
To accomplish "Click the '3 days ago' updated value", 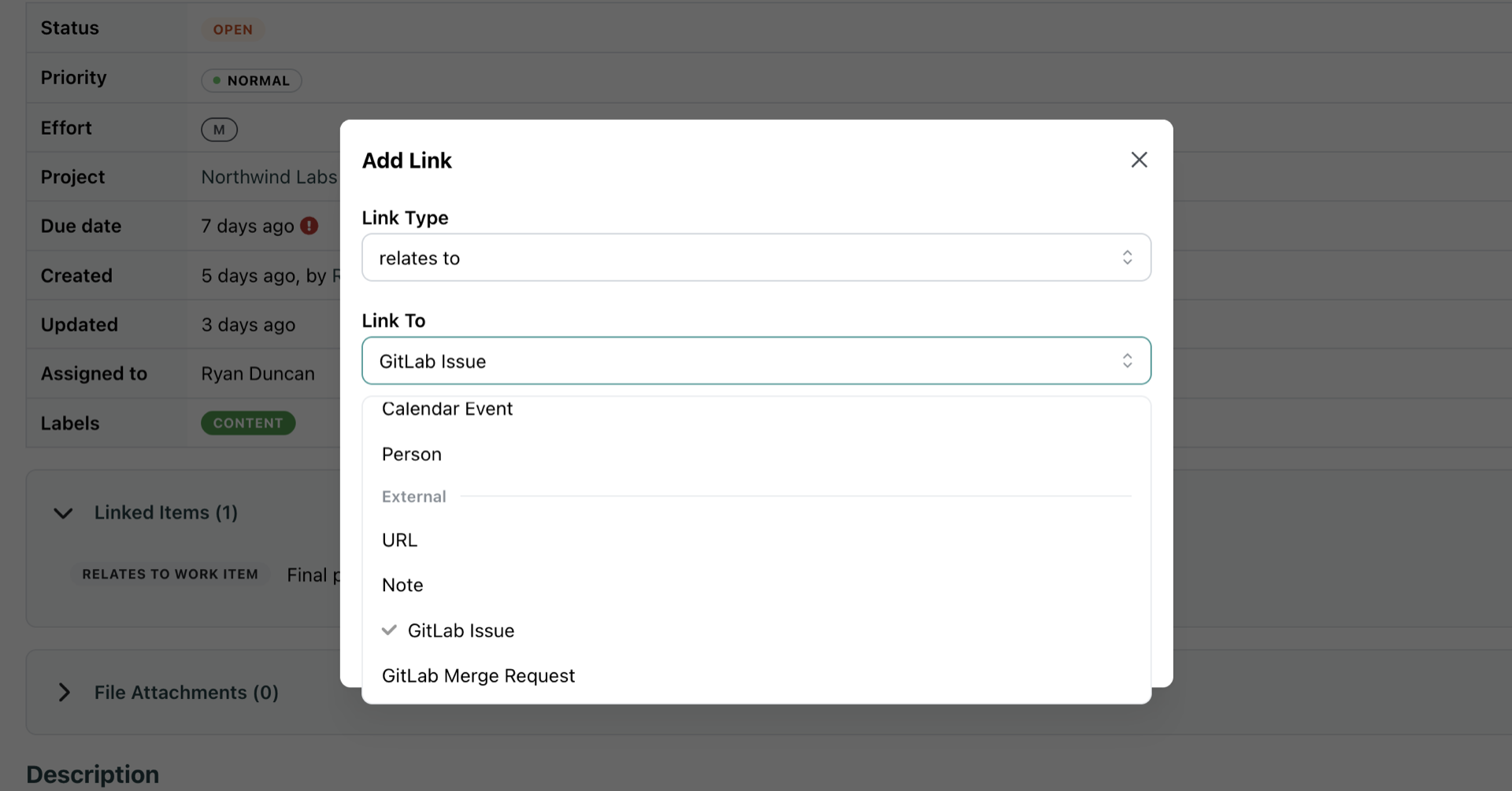I will tap(248, 325).
